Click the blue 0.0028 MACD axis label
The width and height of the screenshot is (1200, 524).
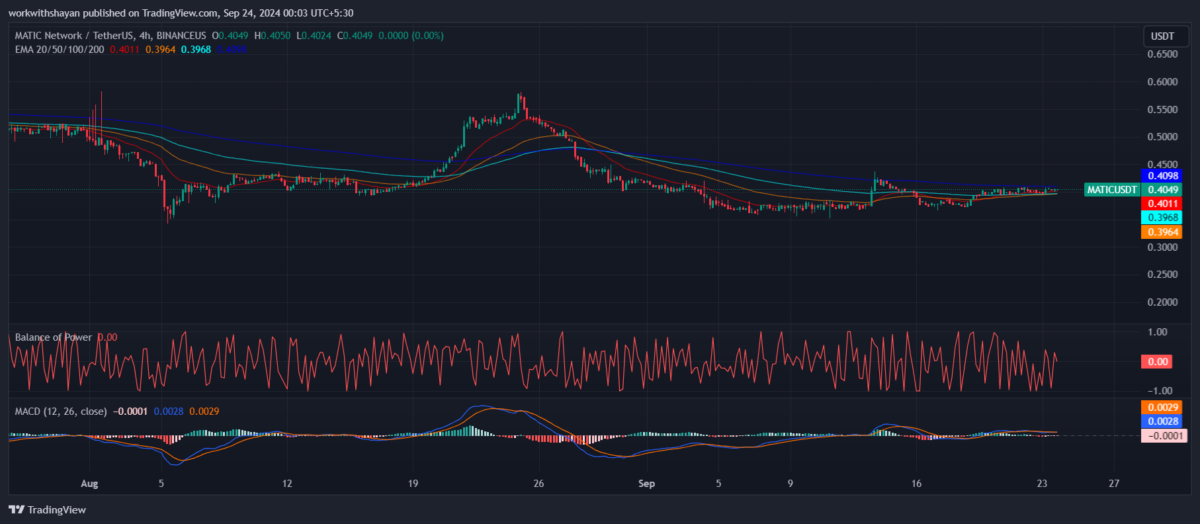(1162, 421)
